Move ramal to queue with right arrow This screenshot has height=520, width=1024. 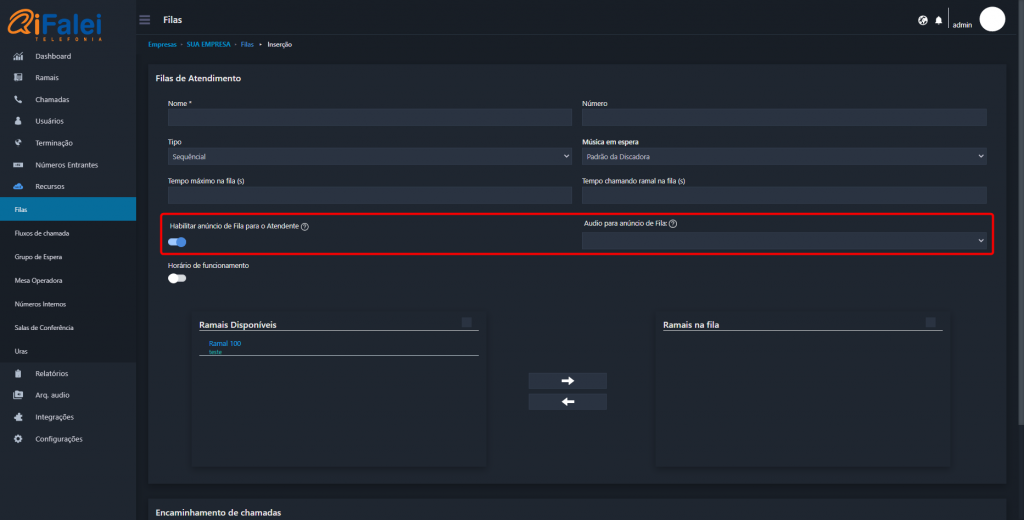click(567, 381)
